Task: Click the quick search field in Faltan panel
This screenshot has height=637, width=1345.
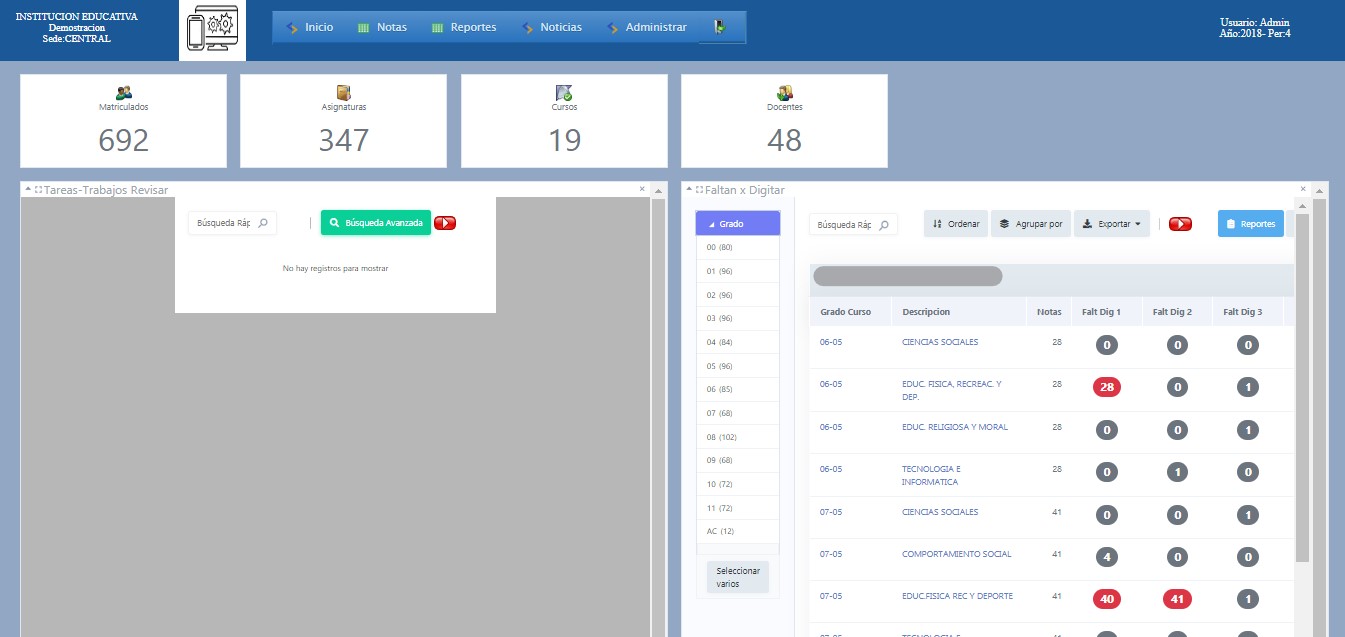Action: click(845, 225)
